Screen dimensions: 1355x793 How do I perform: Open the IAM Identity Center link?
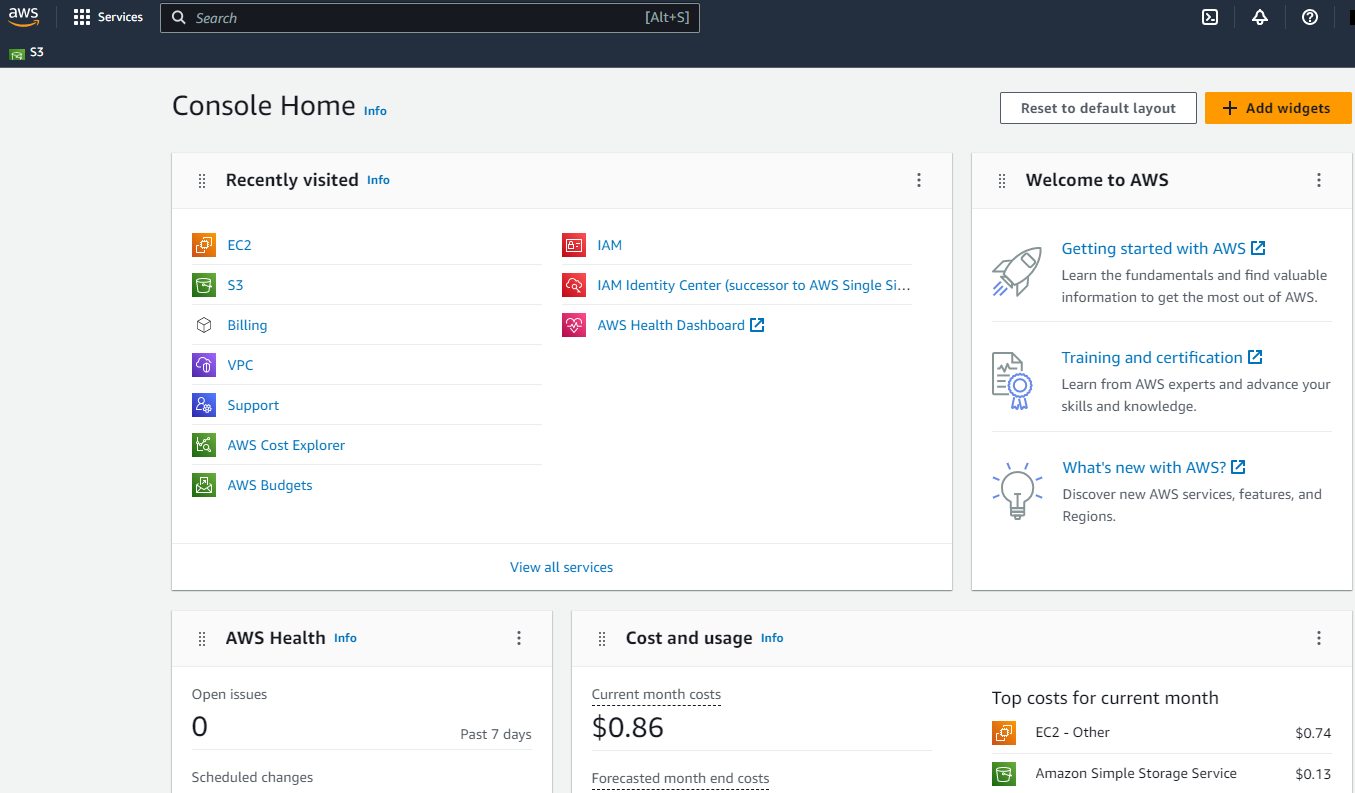[x=754, y=285]
